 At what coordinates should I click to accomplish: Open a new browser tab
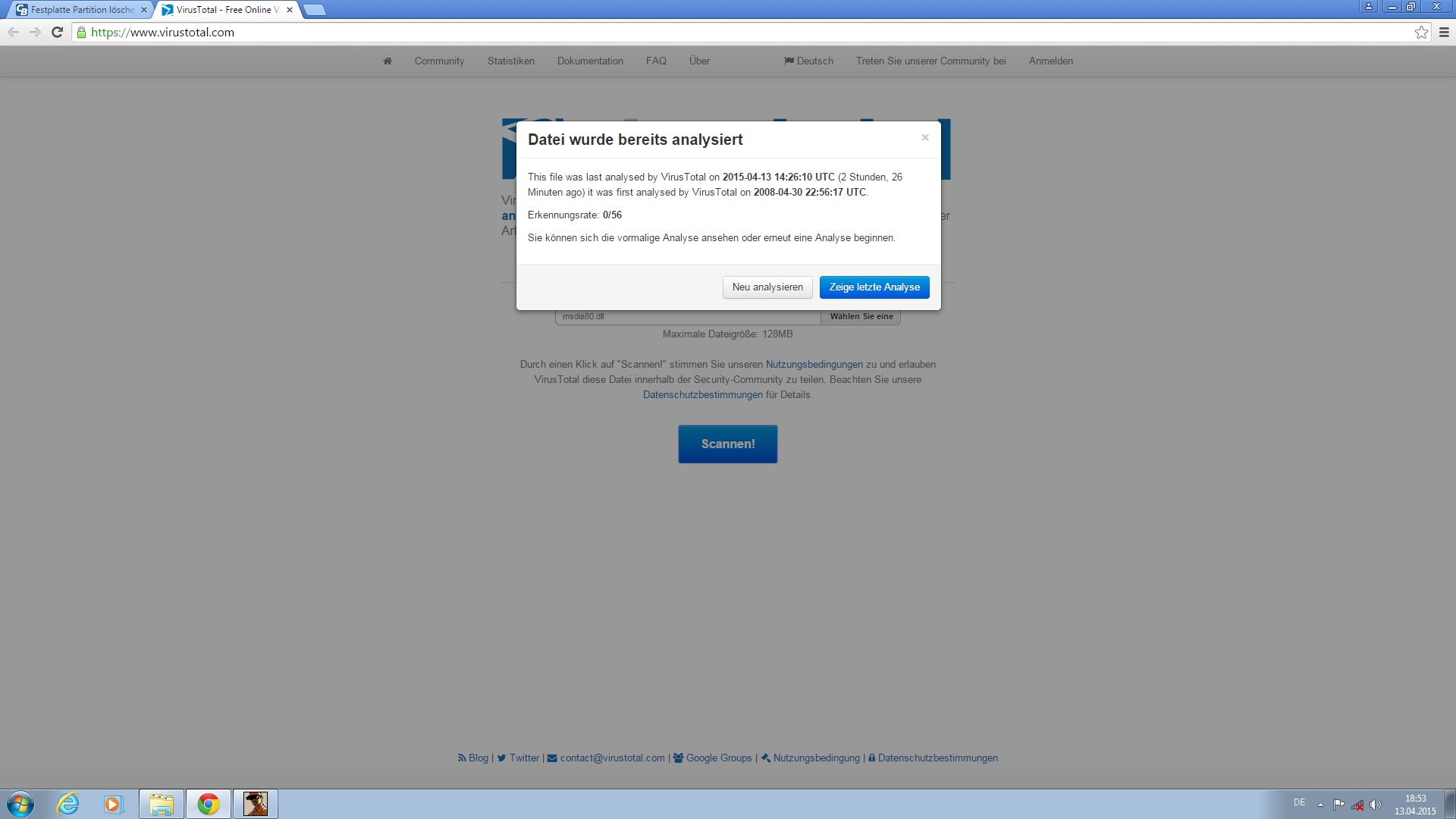(315, 10)
